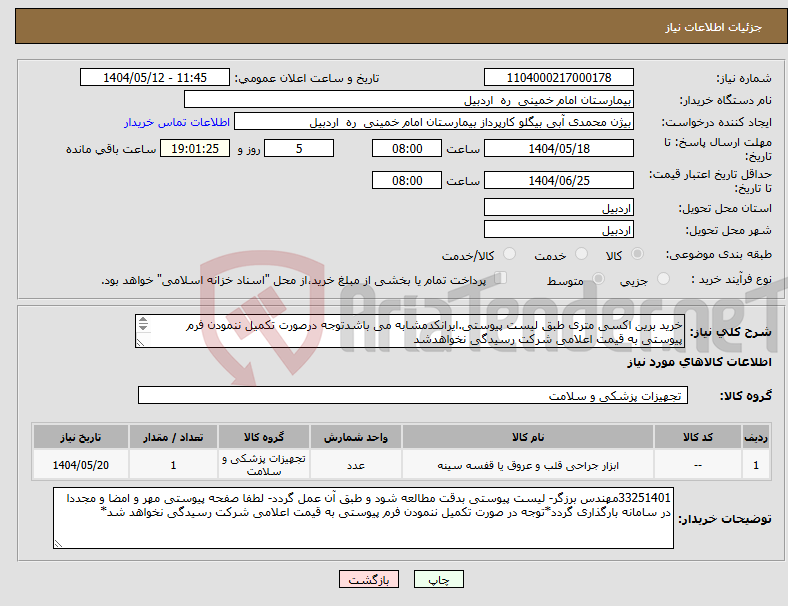Click the چاپ print button
Image resolution: width=788 pixels, height=606 pixels.
[x=439, y=579]
